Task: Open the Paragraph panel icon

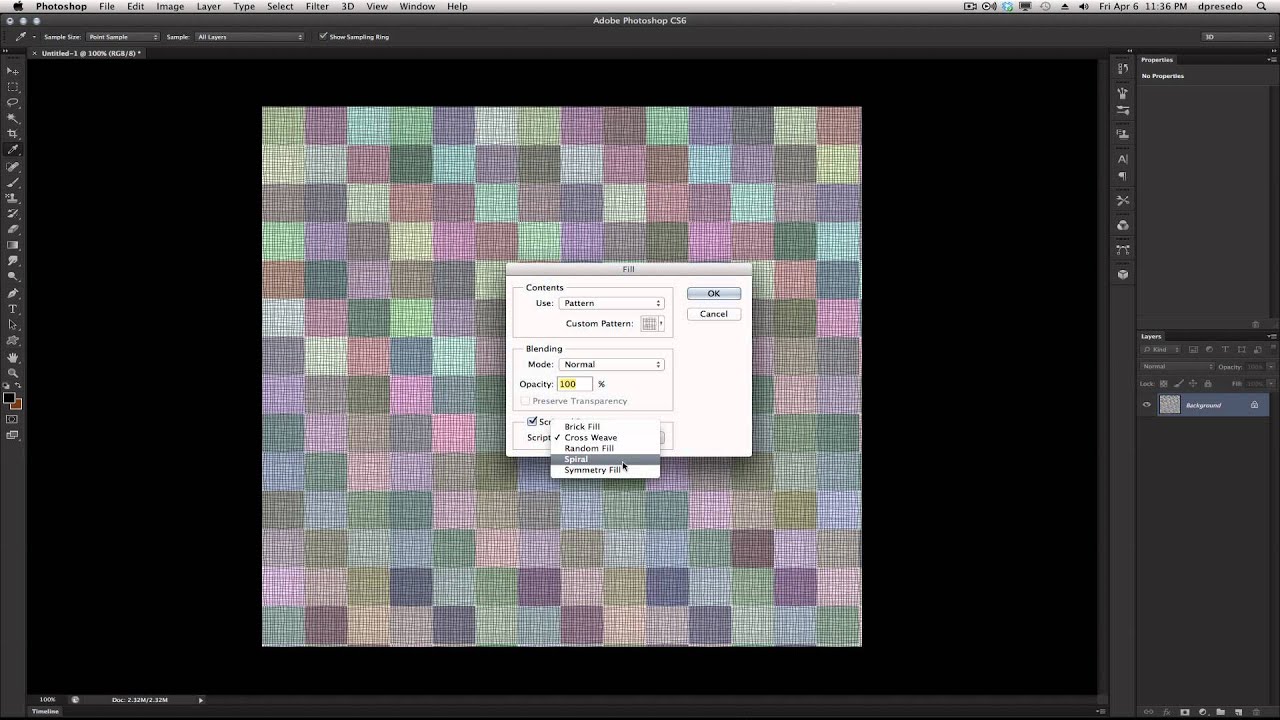Action: pos(1122,177)
